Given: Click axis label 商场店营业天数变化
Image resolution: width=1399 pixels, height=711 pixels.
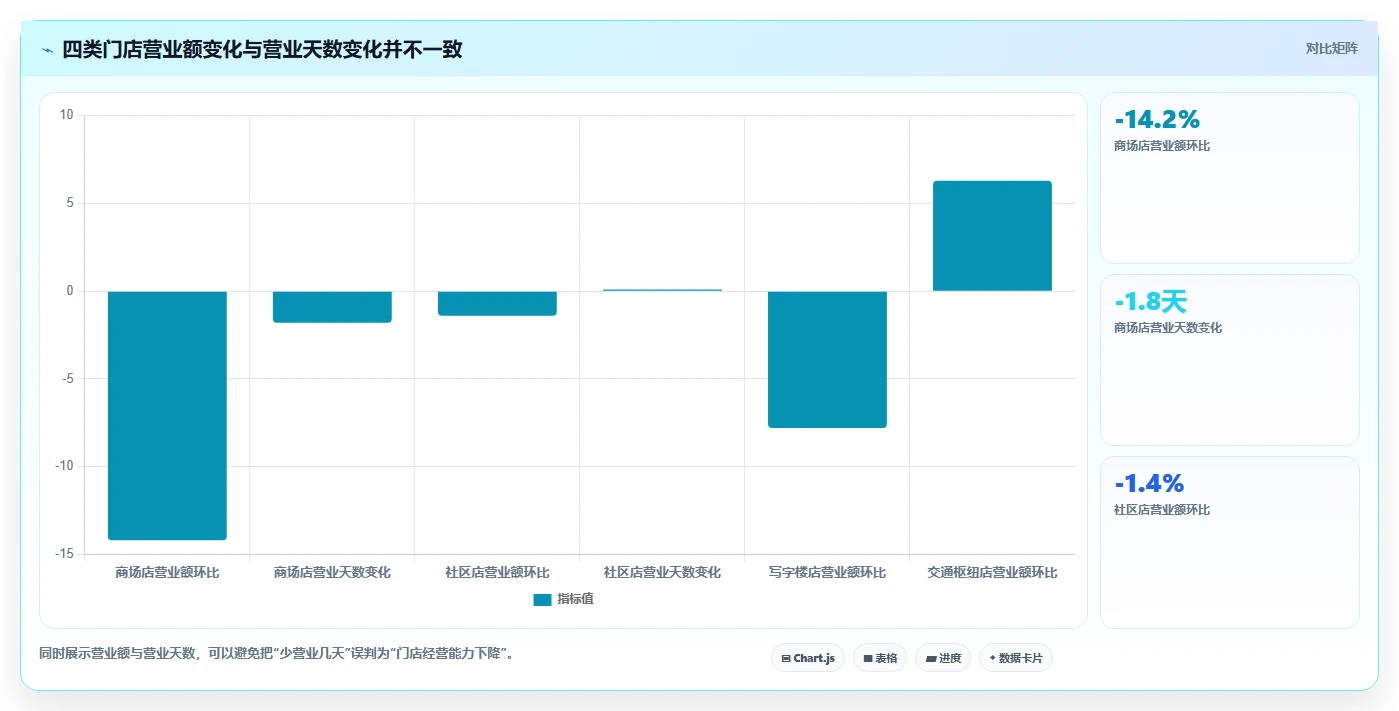Looking at the screenshot, I should tap(332, 573).
